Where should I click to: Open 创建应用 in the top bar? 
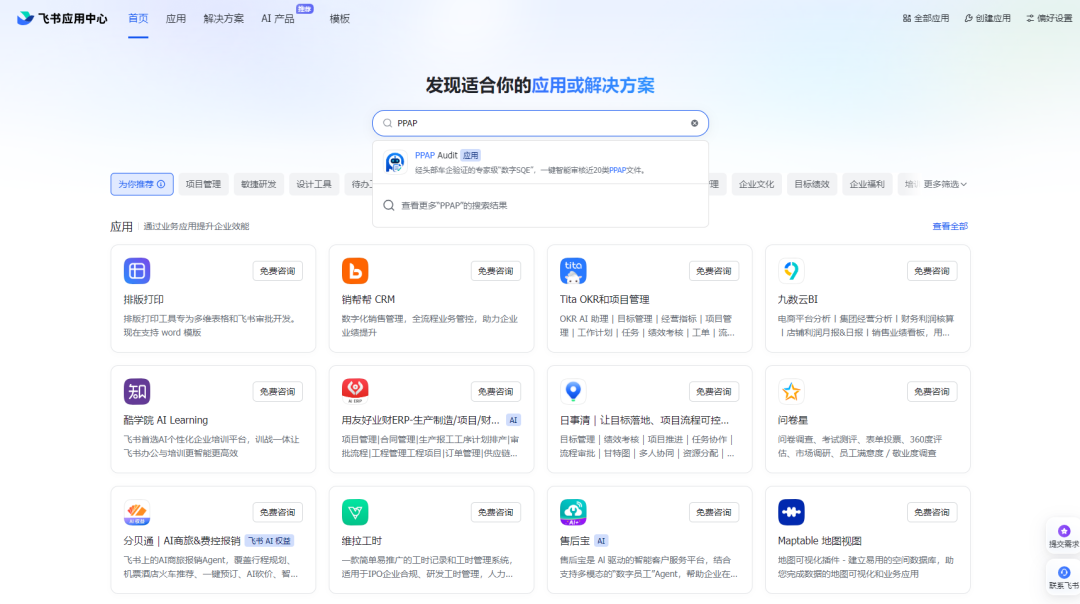(x=987, y=19)
